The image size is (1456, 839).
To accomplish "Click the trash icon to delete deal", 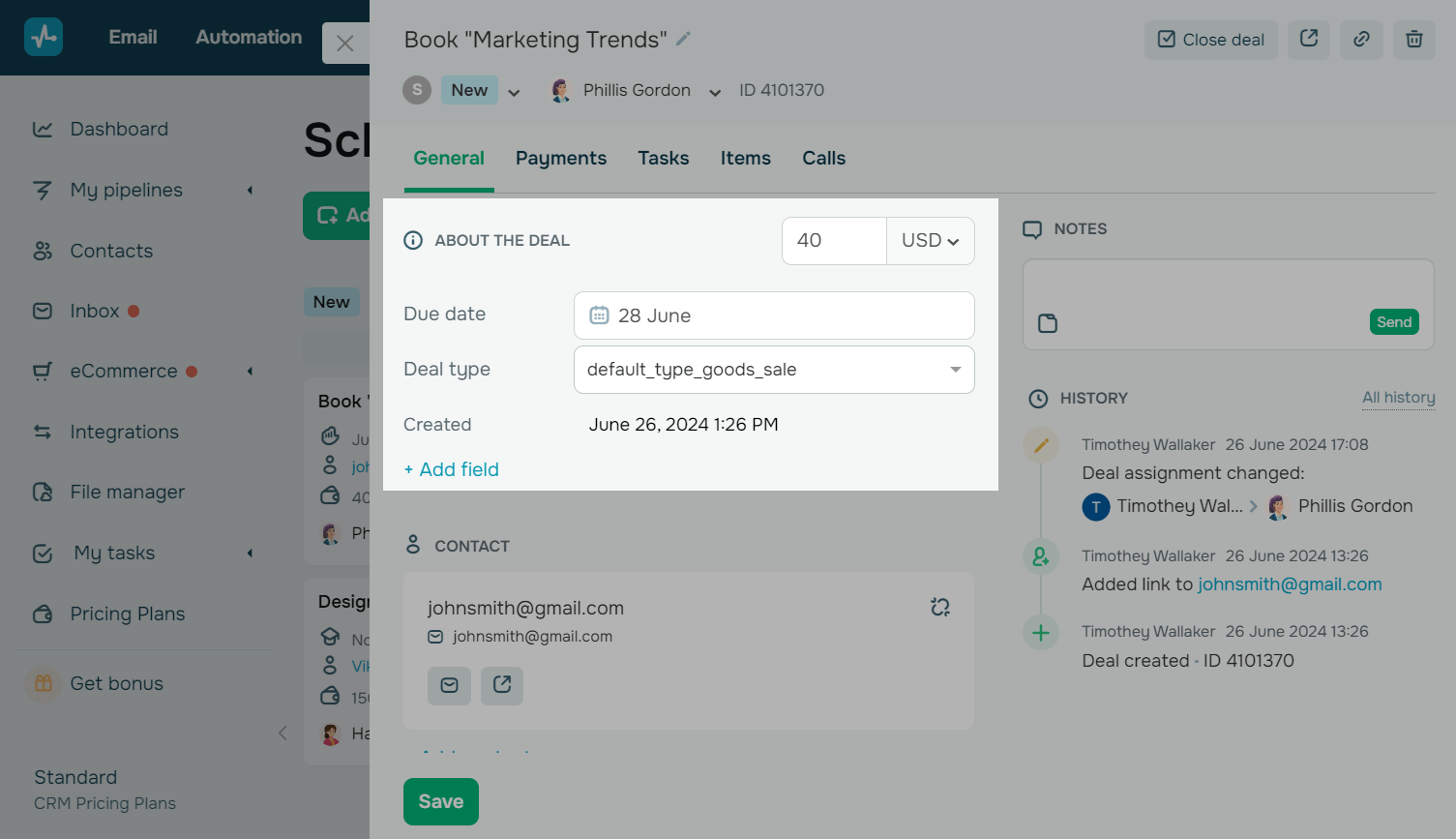I will (1413, 40).
